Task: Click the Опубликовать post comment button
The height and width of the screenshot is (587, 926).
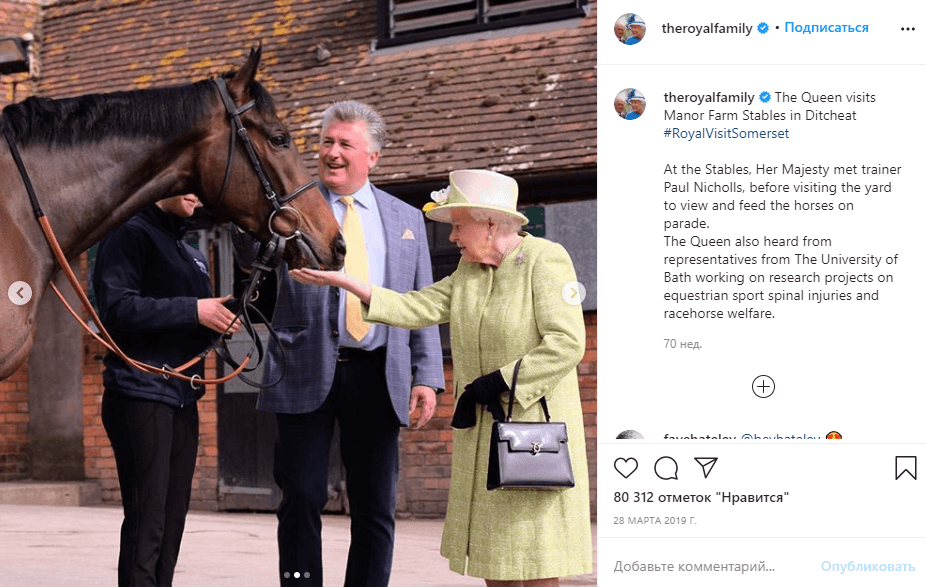Action: pyautogui.click(x=868, y=566)
